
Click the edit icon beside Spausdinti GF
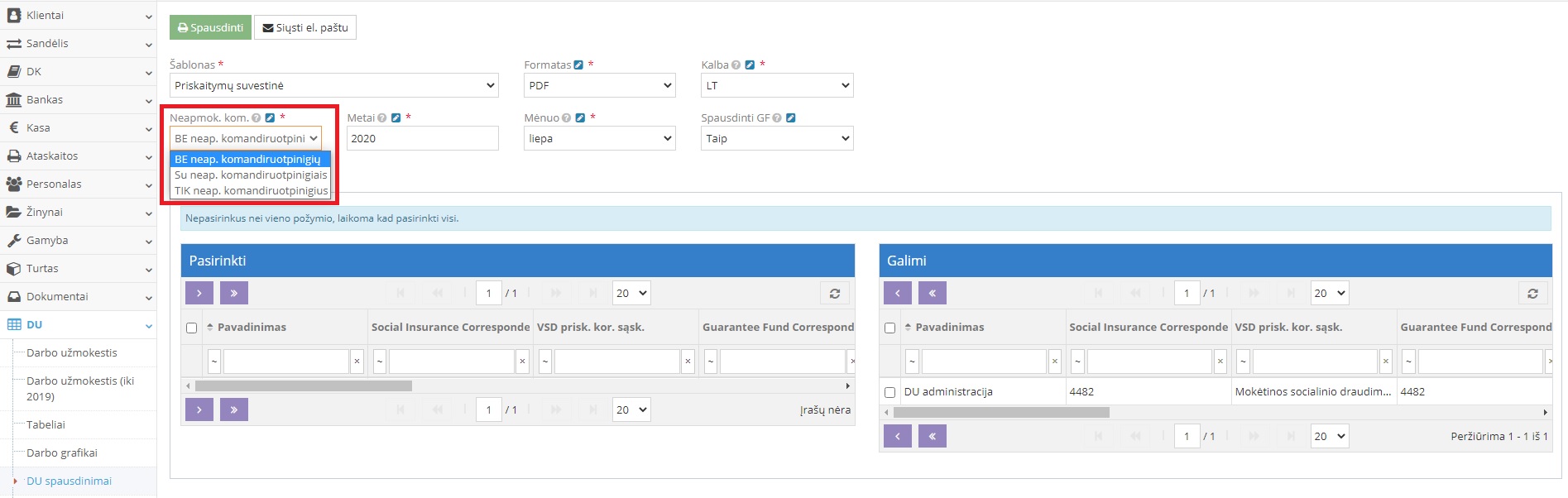790,118
